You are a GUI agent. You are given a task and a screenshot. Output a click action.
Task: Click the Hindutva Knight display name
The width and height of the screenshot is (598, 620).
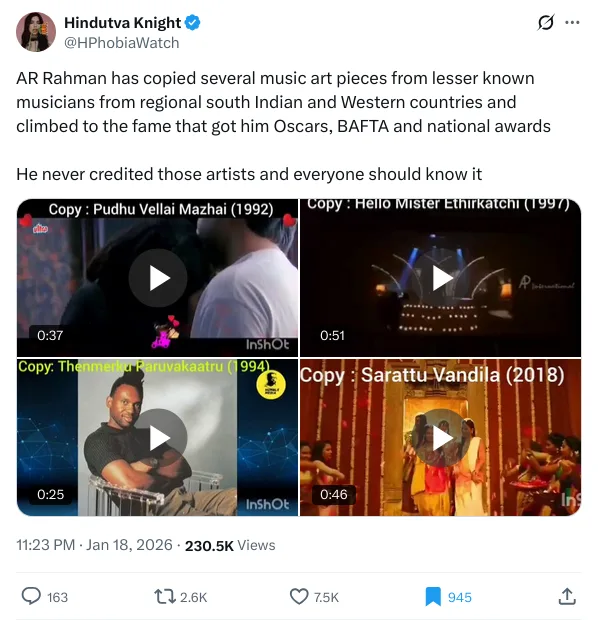(123, 23)
